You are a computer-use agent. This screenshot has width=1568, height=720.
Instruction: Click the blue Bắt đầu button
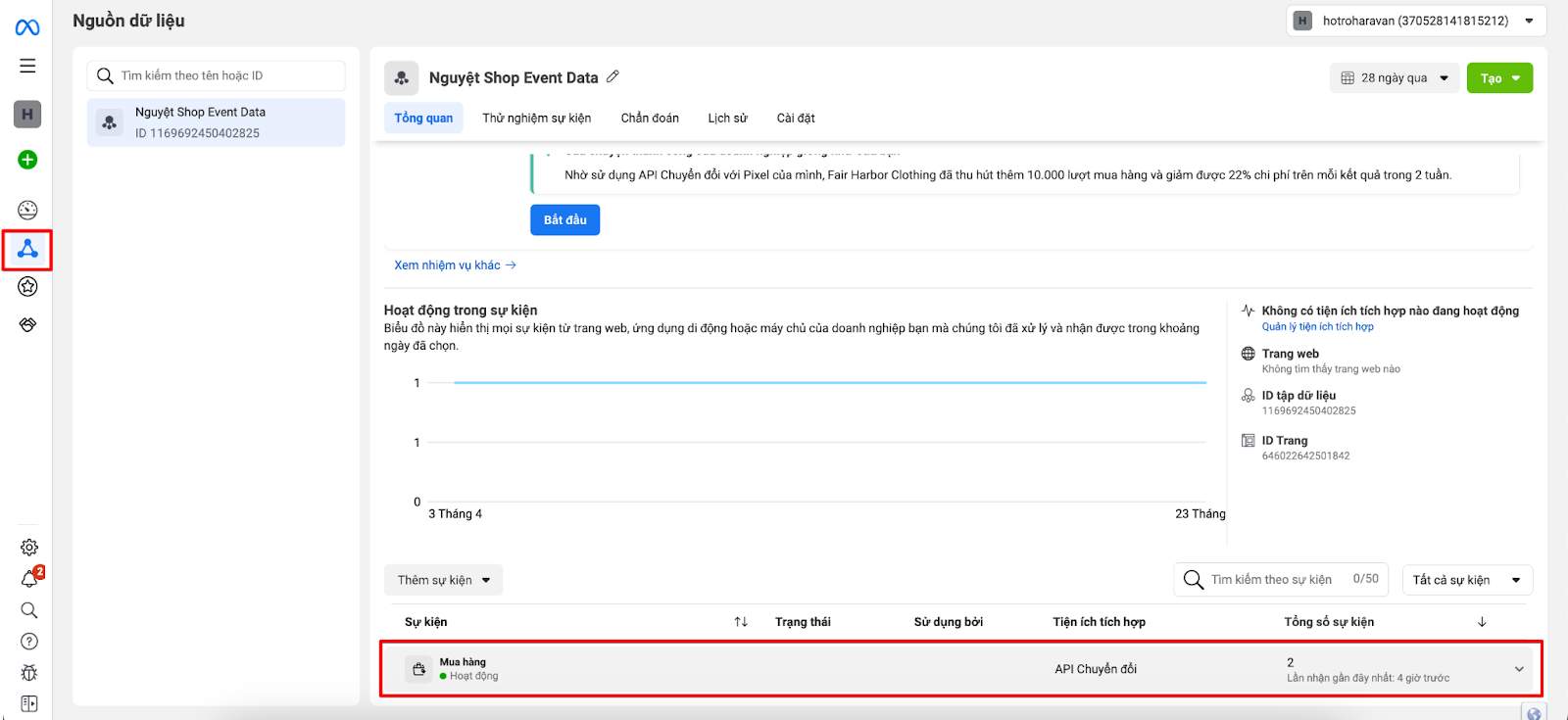click(x=564, y=220)
